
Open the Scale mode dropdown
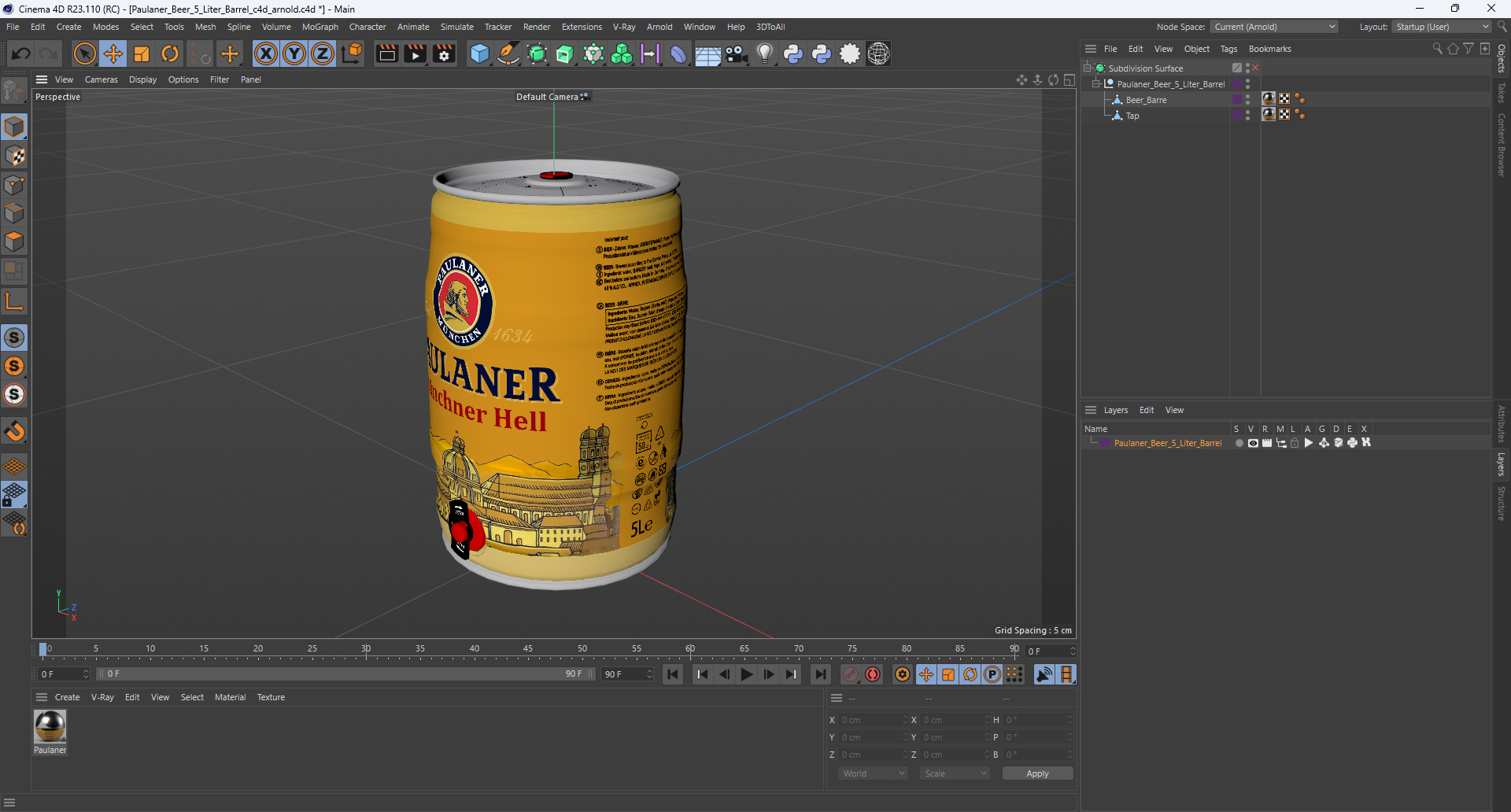955,773
